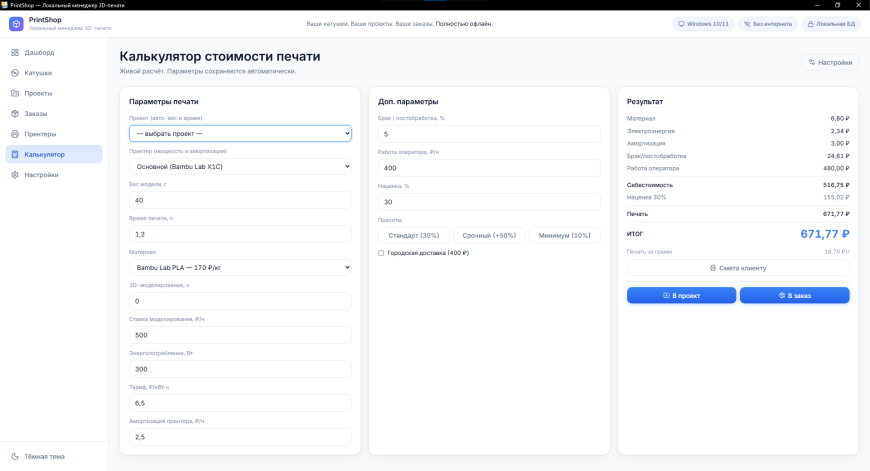
Task: Open the Материал dropdown Bambu Lab PLA
Action: point(240,267)
